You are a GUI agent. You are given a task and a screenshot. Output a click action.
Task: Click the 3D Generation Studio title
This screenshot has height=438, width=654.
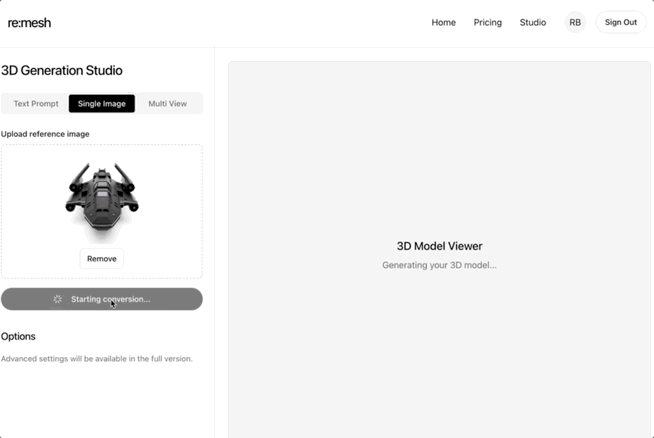tap(62, 70)
